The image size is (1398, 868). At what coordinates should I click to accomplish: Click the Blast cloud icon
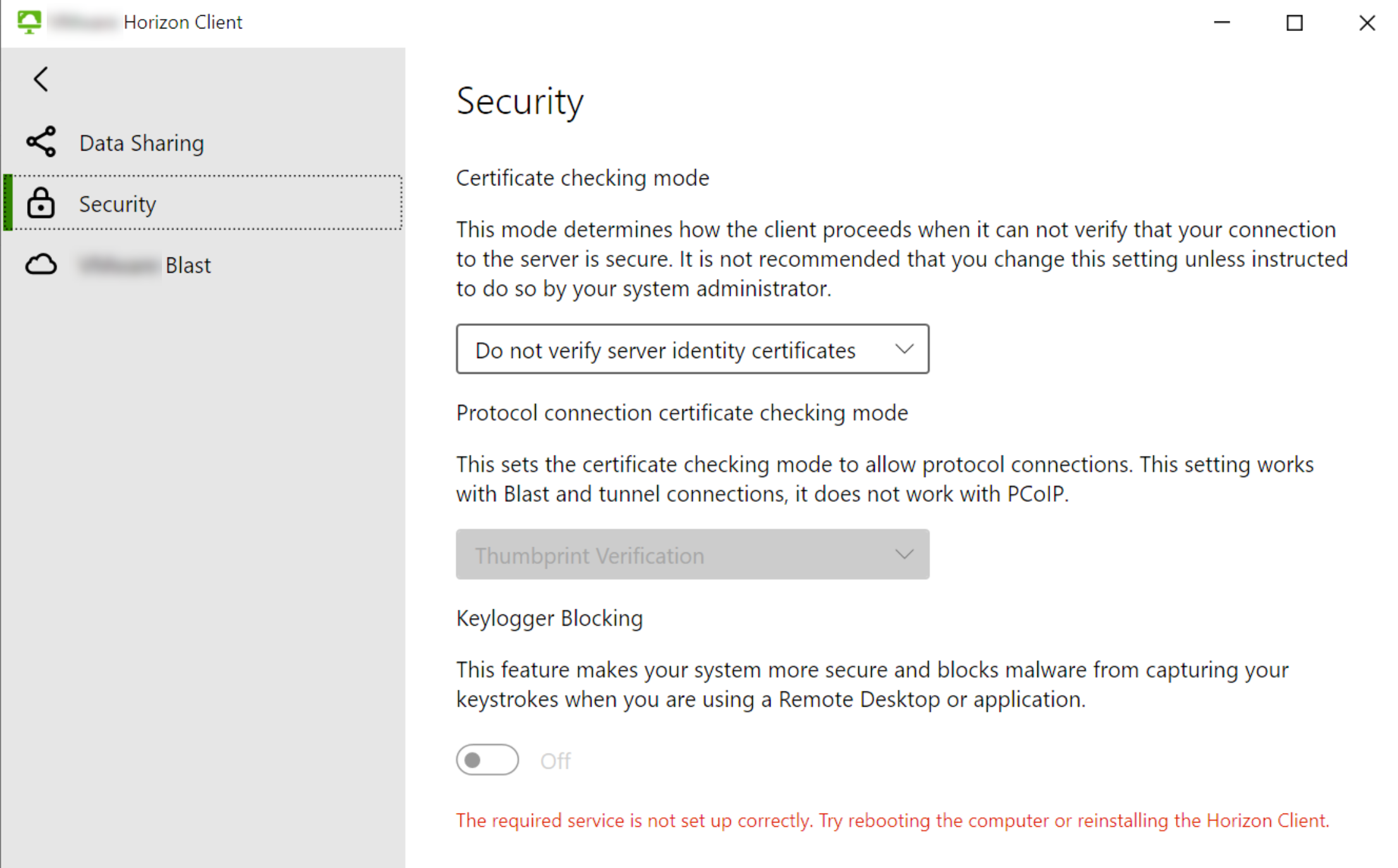(41, 264)
